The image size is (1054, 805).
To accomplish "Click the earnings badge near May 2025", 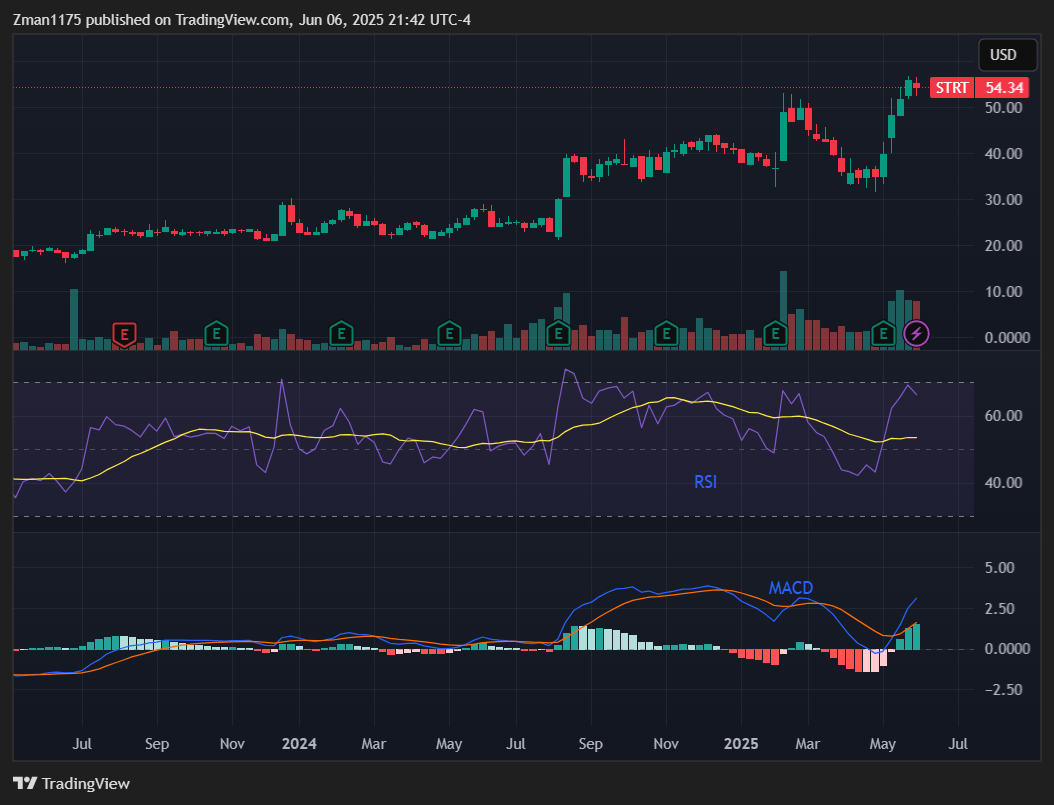I will coord(882,335).
